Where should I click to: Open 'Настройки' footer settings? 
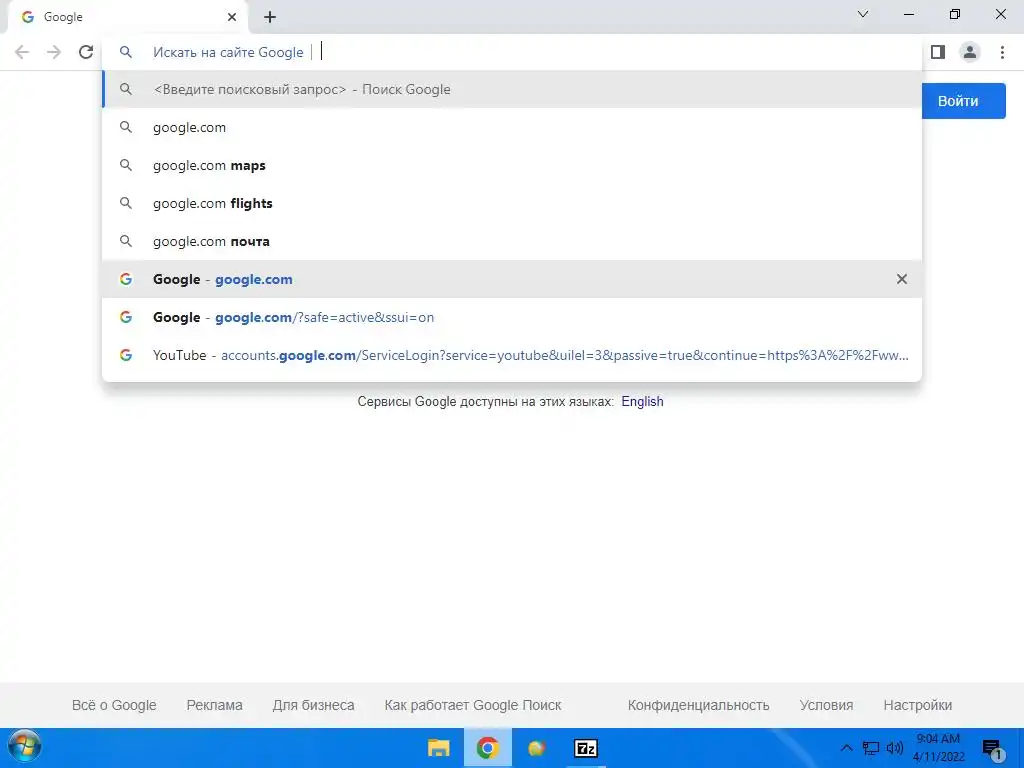click(918, 705)
